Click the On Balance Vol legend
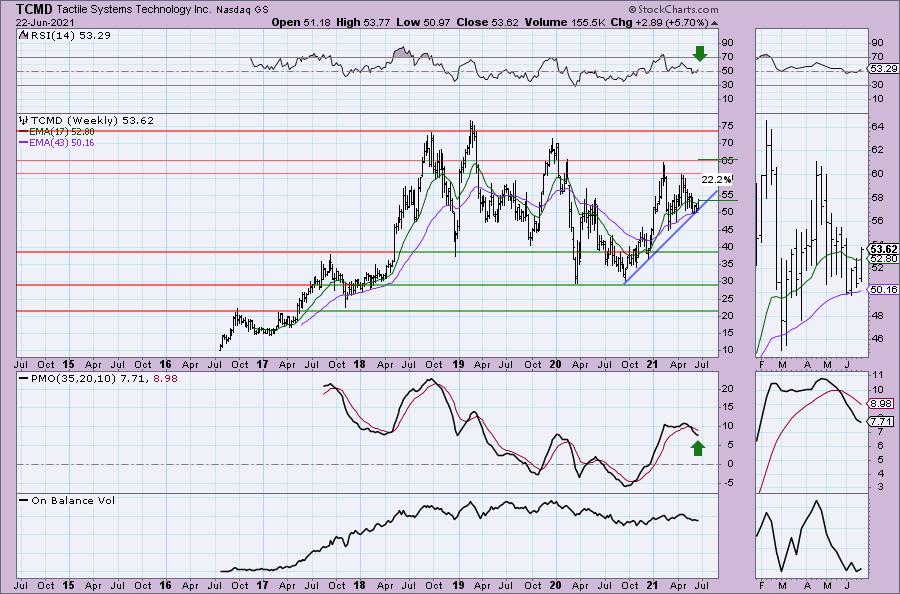900x594 pixels. pos(73,500)
